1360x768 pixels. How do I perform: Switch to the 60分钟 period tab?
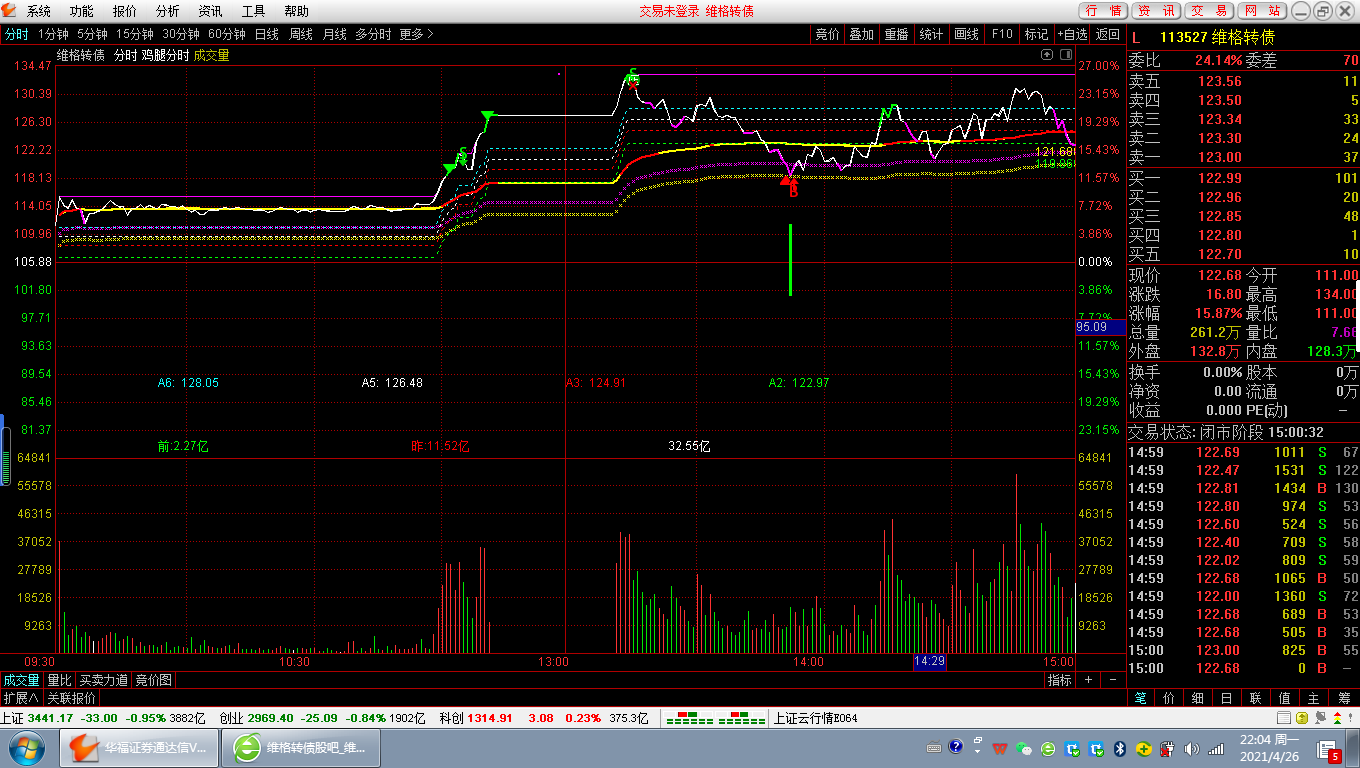[x=227, y=34]
